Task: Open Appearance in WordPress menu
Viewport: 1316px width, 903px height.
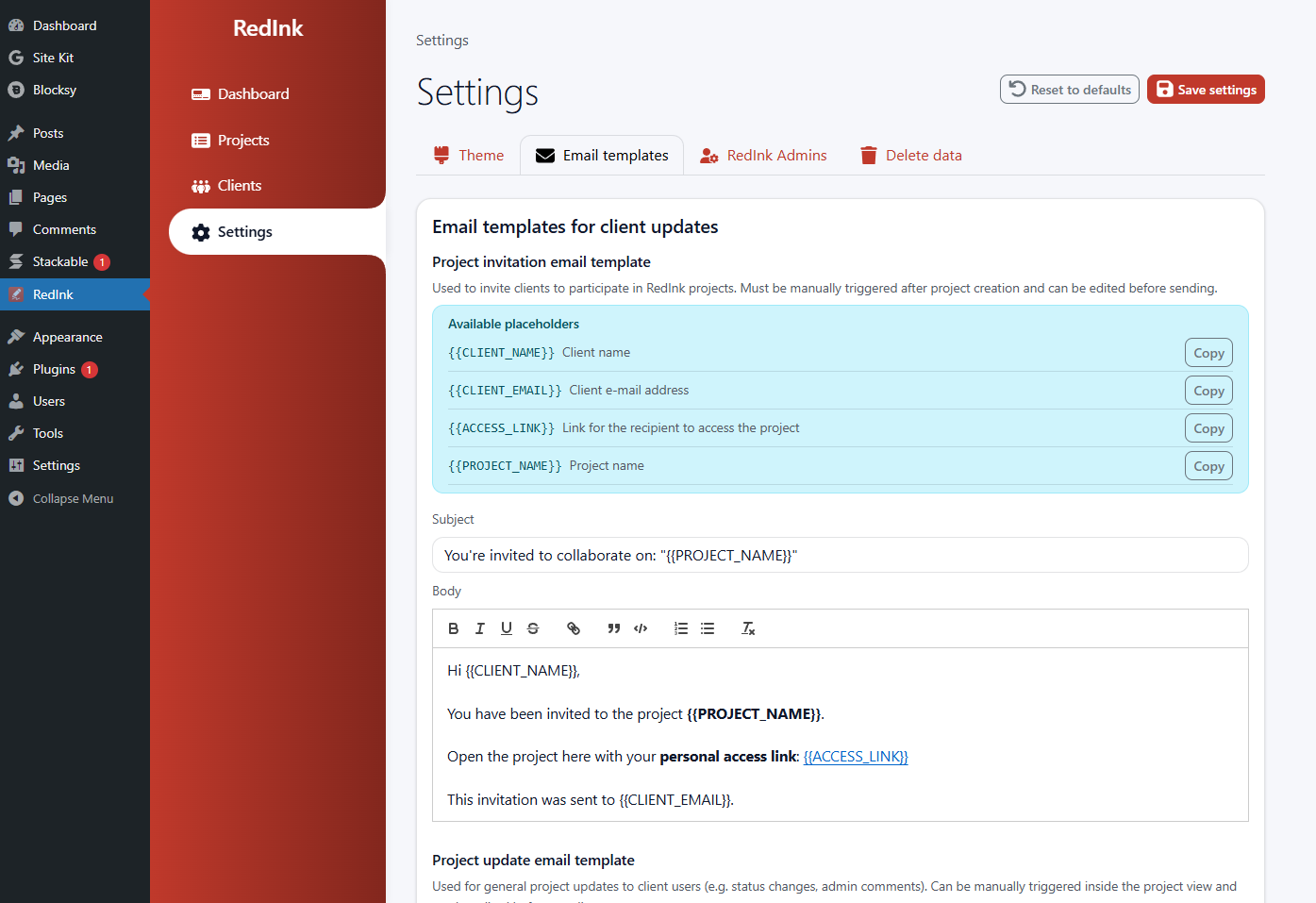Action: point(75,337)
